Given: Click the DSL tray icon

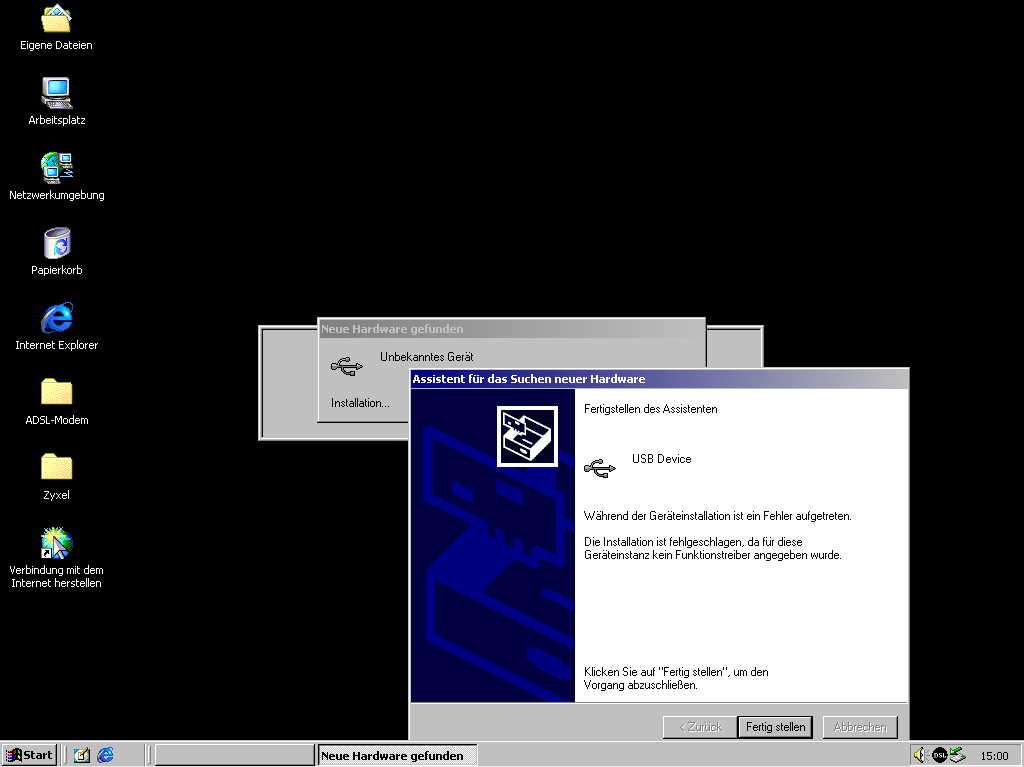Looking at the screenshot, I should click(x=939, y=755).
